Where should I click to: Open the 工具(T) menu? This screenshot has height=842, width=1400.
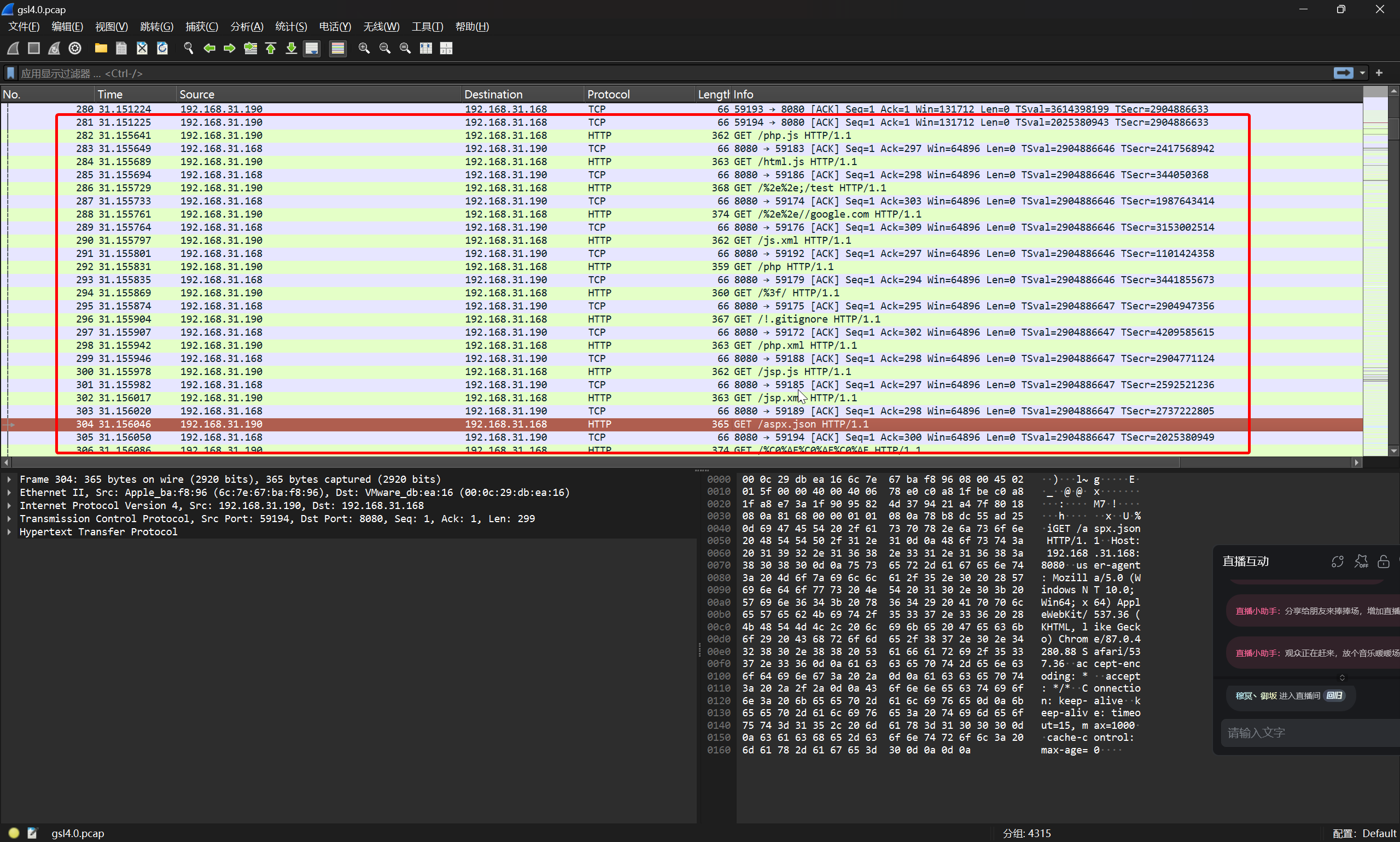tap(427, 27)
